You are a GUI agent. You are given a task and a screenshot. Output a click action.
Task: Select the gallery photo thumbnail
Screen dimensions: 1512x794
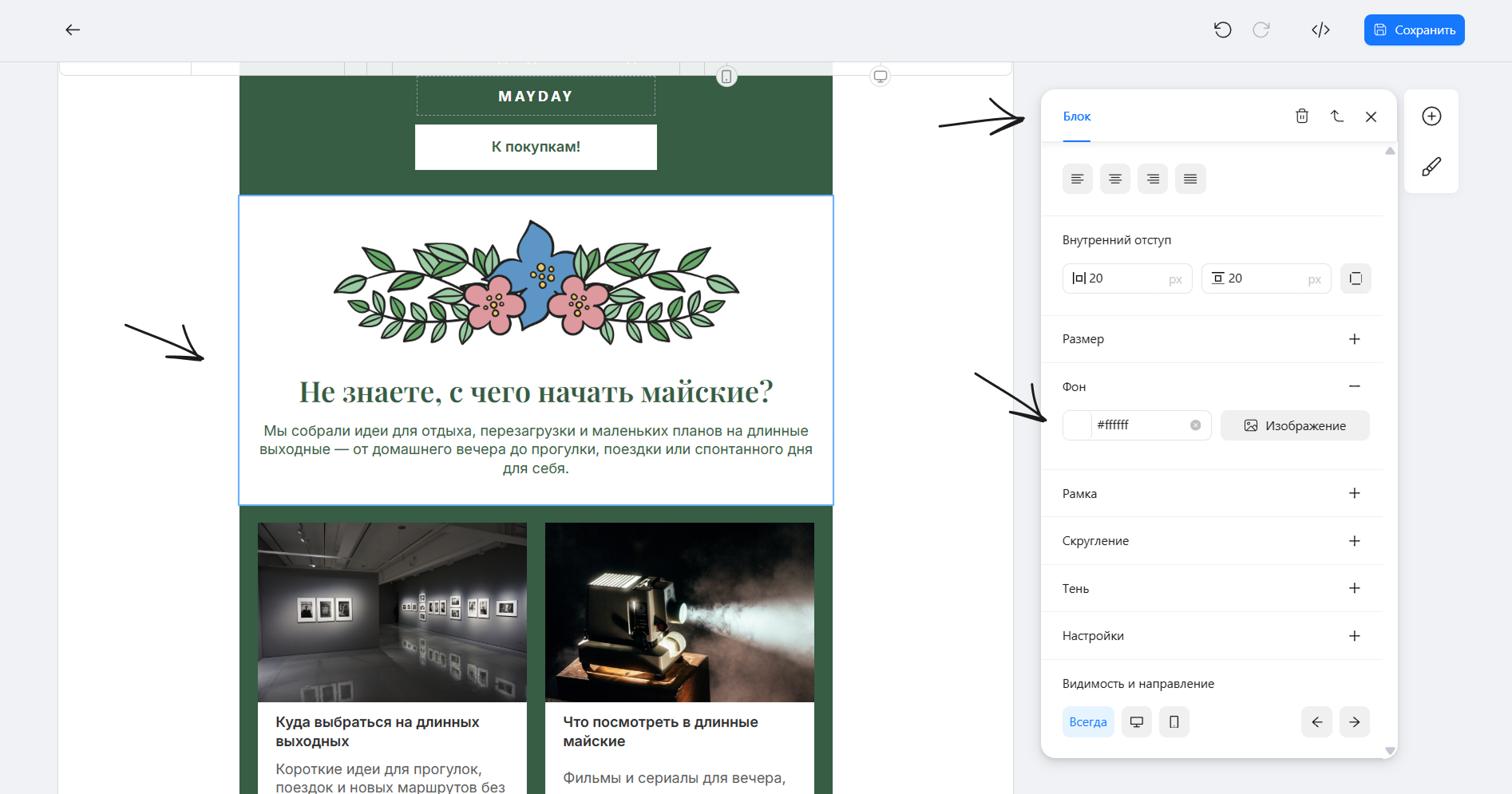tap(392, 612)
